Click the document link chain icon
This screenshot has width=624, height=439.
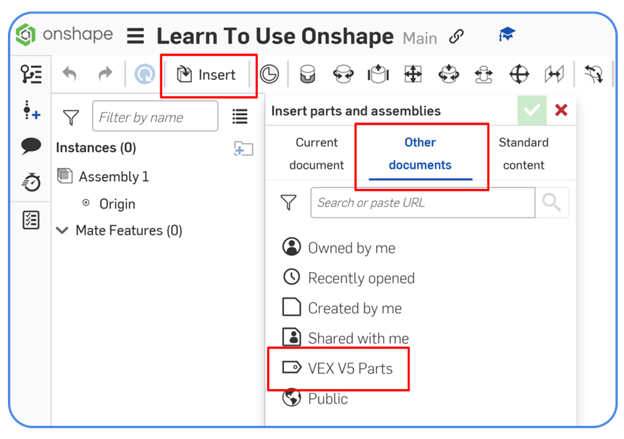click(456, 37)
